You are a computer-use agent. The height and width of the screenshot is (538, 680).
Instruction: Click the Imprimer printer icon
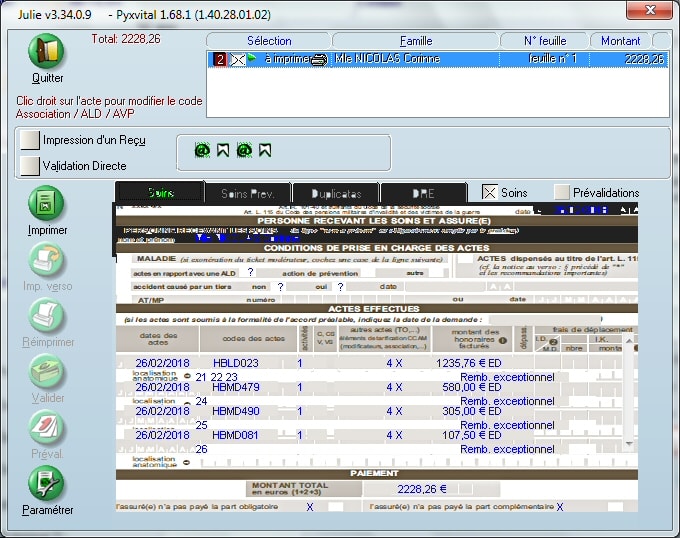click(47, 204)
